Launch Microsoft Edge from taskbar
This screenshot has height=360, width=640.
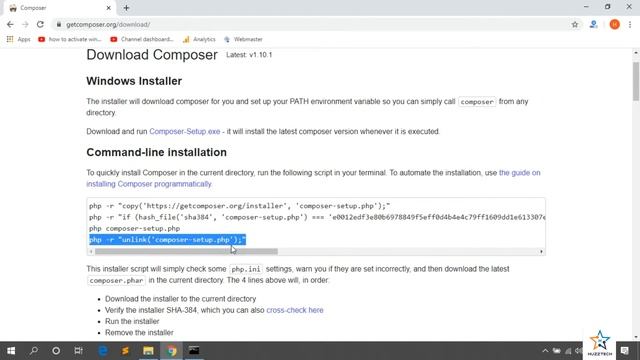pyautogui.click(x=103, y=351)
